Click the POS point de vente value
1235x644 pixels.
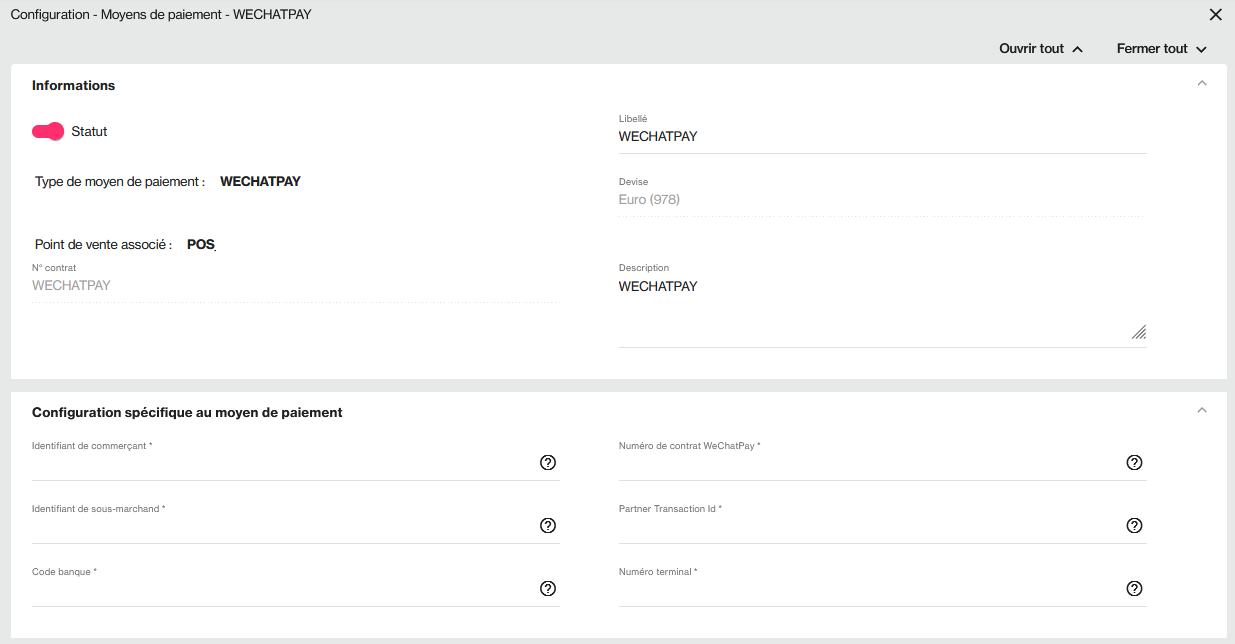point(201,245)
